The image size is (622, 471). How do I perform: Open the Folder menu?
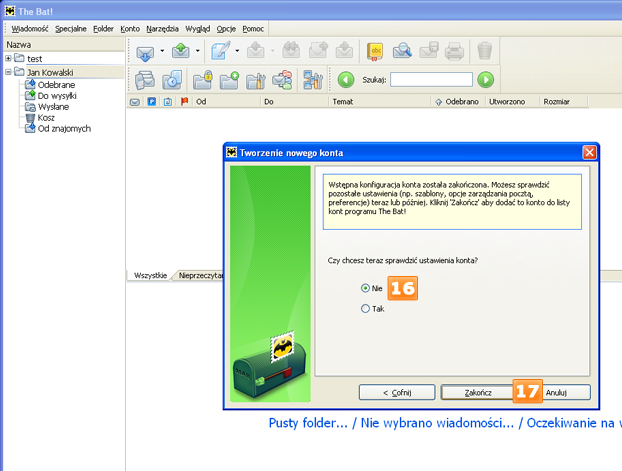[103, 29]
